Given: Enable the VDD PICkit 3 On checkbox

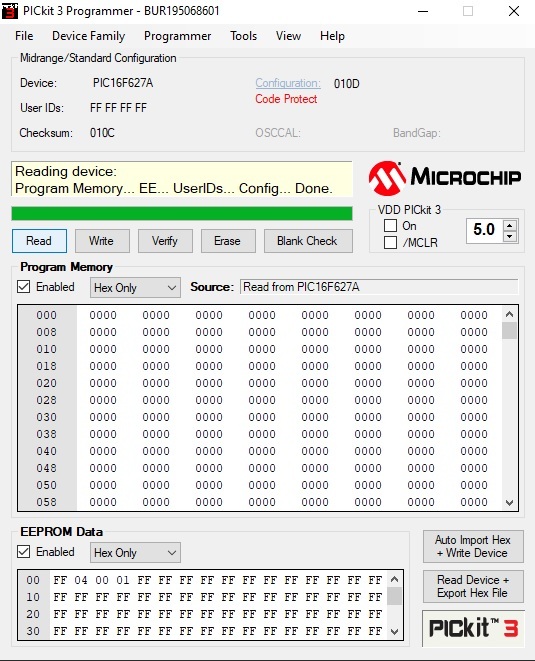Looking at the screenshot, I should tap(390, 226).
